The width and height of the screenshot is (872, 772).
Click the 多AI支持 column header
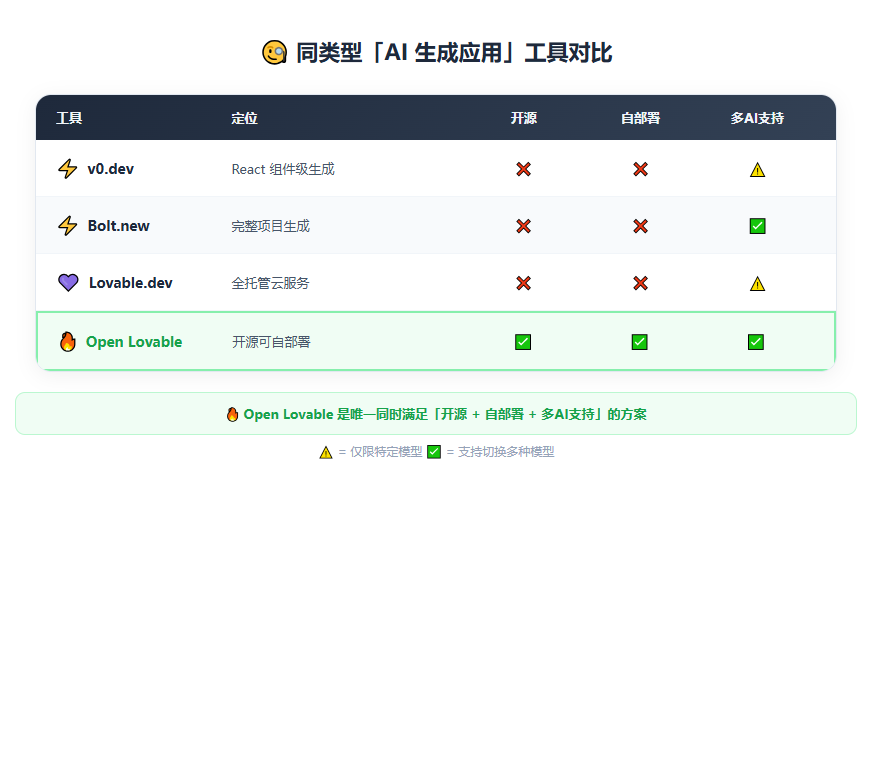(x=757, y=118)
